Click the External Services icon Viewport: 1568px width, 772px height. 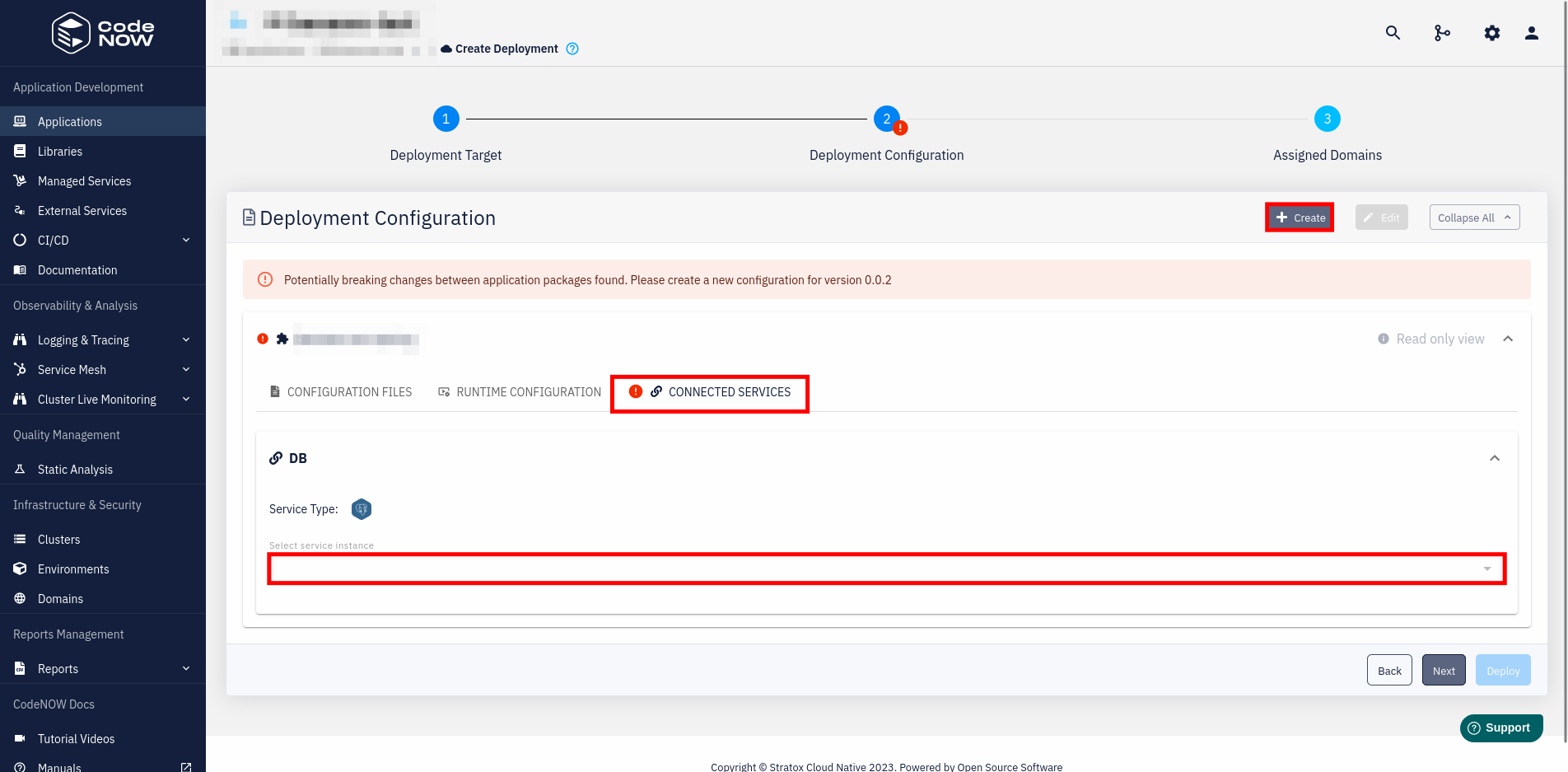(x=20, y=210)
